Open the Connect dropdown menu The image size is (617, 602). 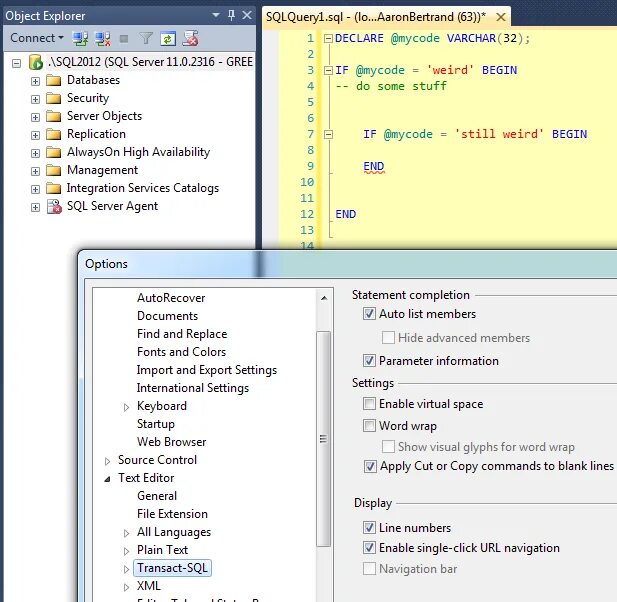[x=37, y=38]
